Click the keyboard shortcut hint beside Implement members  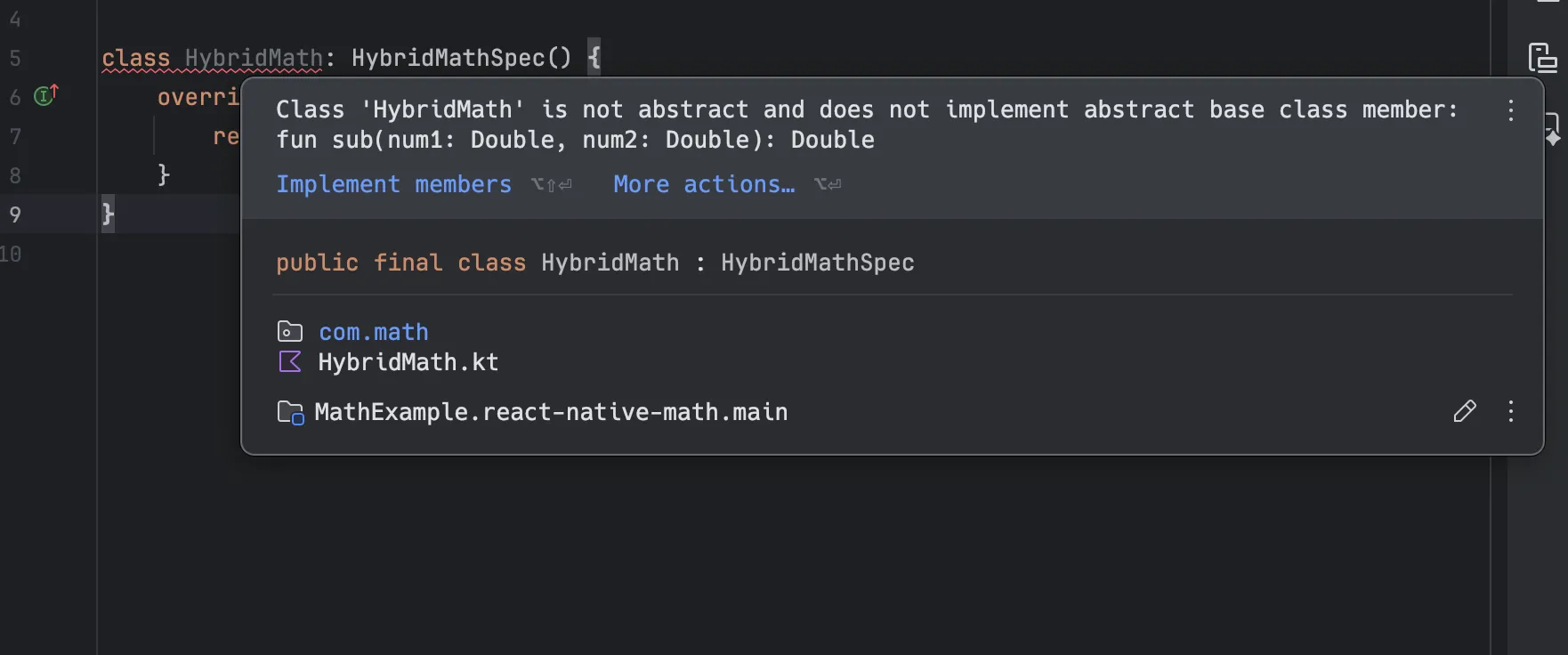[x=551, y=184]
